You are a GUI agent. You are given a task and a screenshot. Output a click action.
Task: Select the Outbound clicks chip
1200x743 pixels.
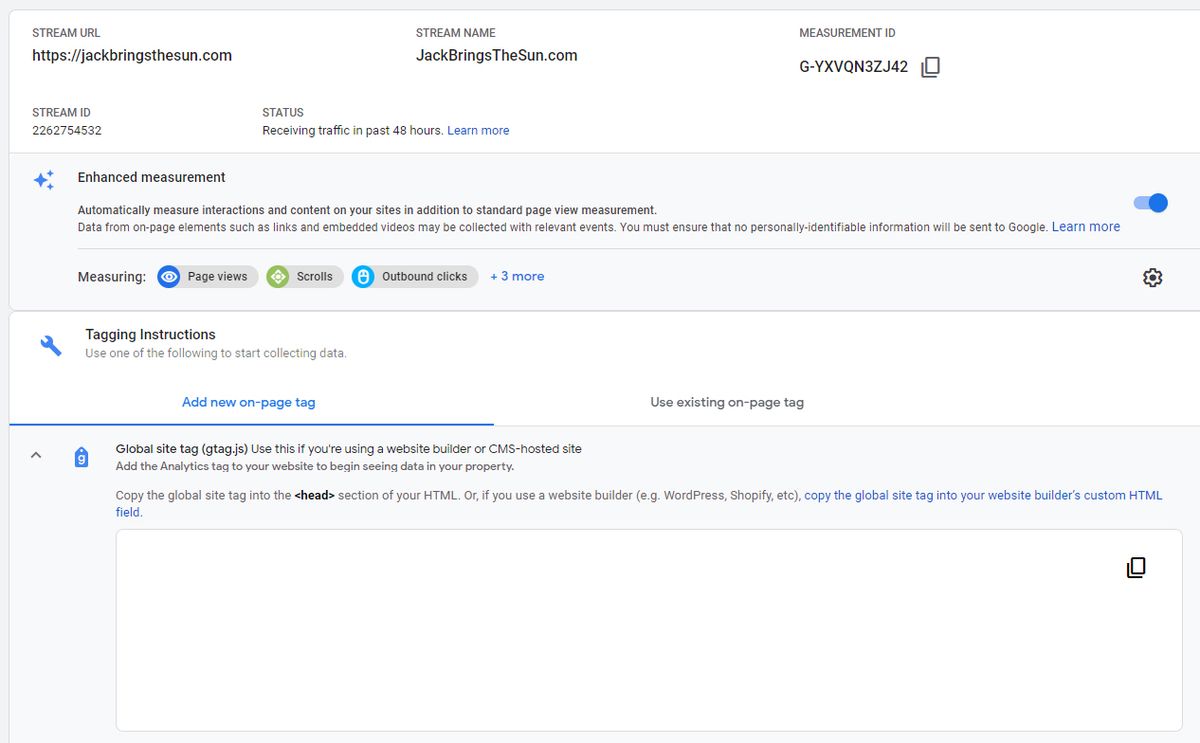(x=415, y=277)
